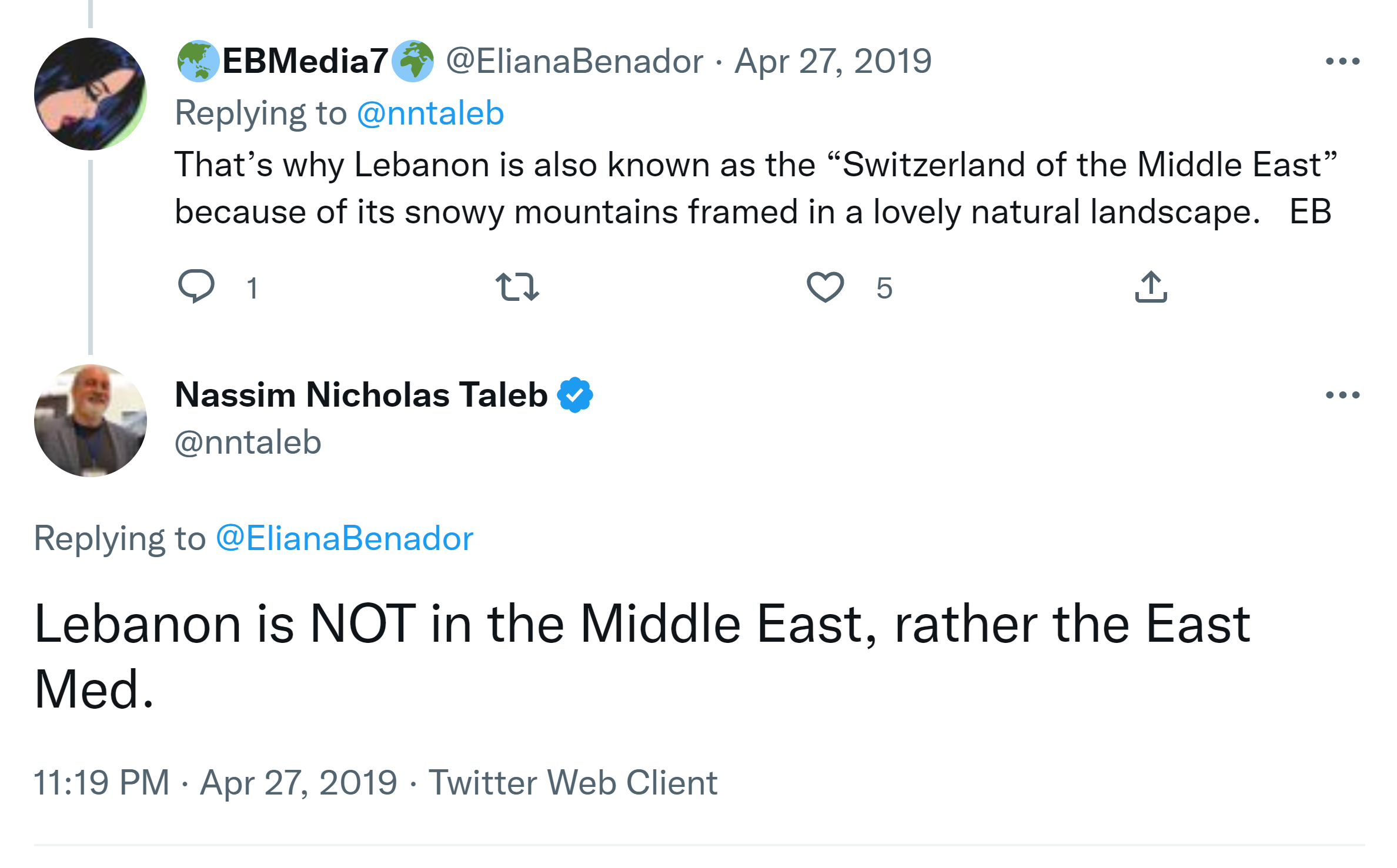The height and width of the screenshot is (868, 1397).
Task: Retweet the EBMedia7 tweet
Action: (x=517, y=287)
